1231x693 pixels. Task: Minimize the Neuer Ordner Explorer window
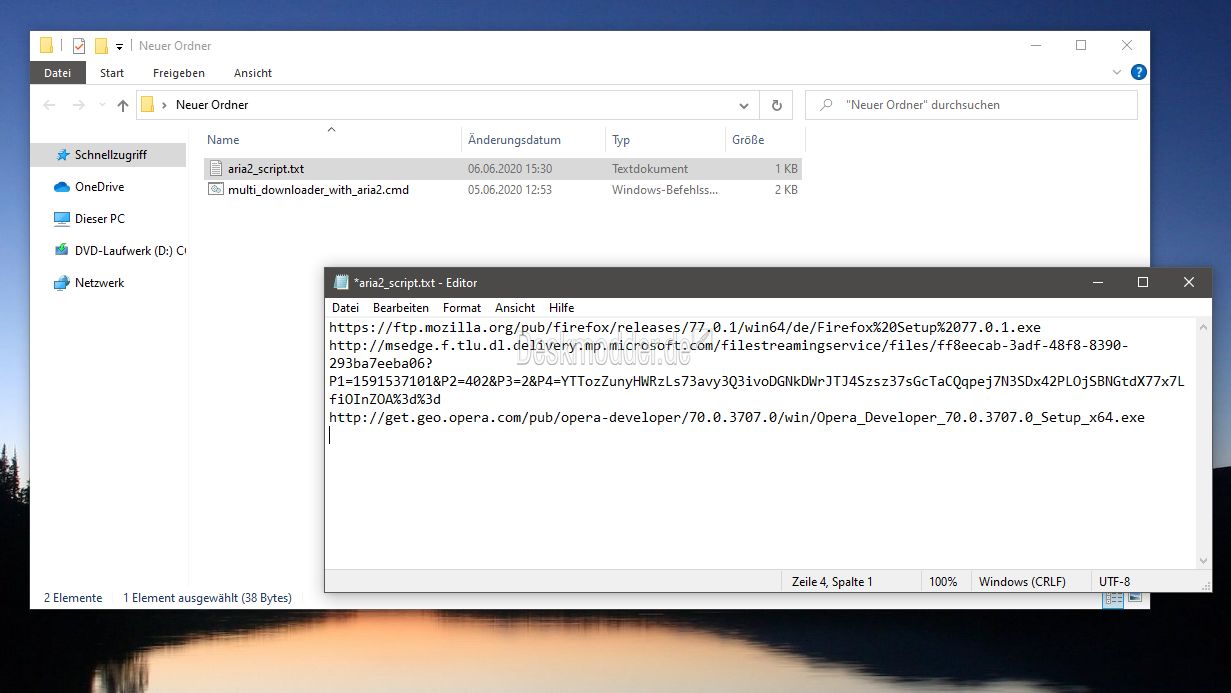tap(1035, 45)
